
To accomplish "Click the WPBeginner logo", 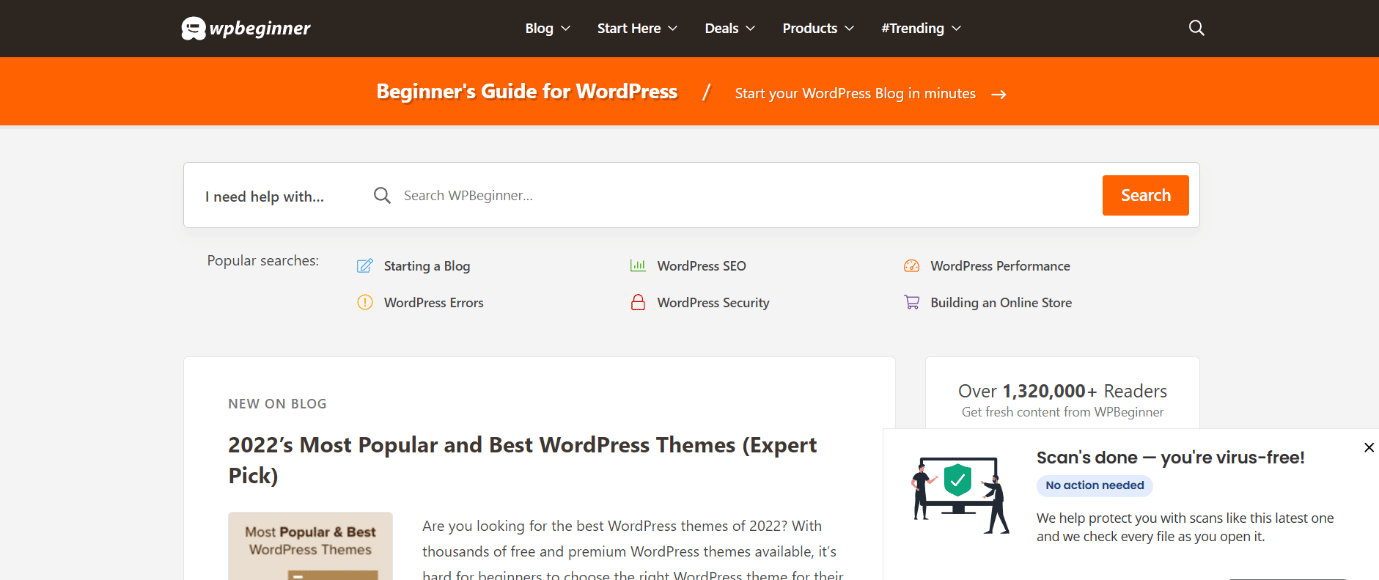I will (246, 28).
